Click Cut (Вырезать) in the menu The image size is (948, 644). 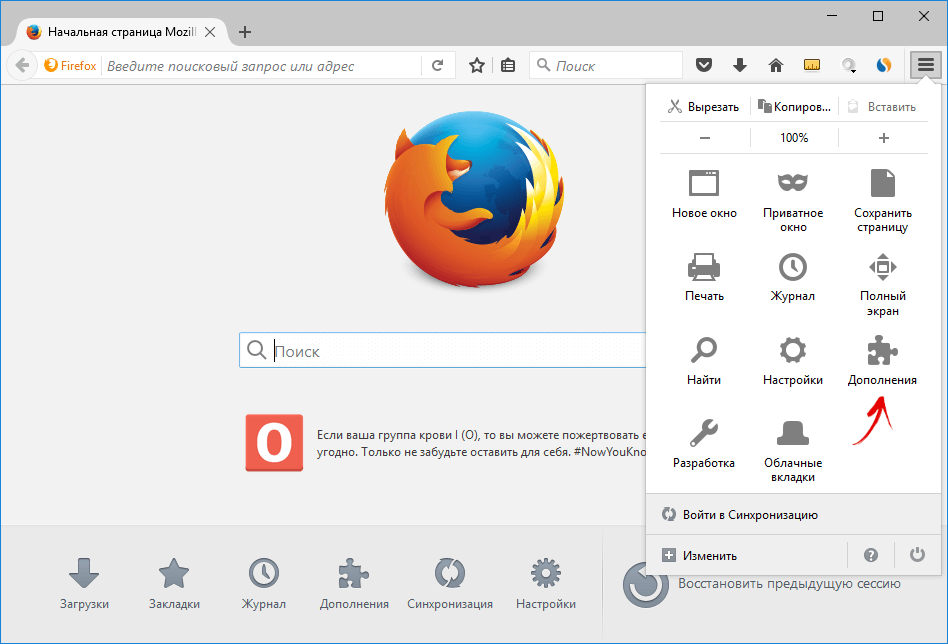click(x=704, y=106)
